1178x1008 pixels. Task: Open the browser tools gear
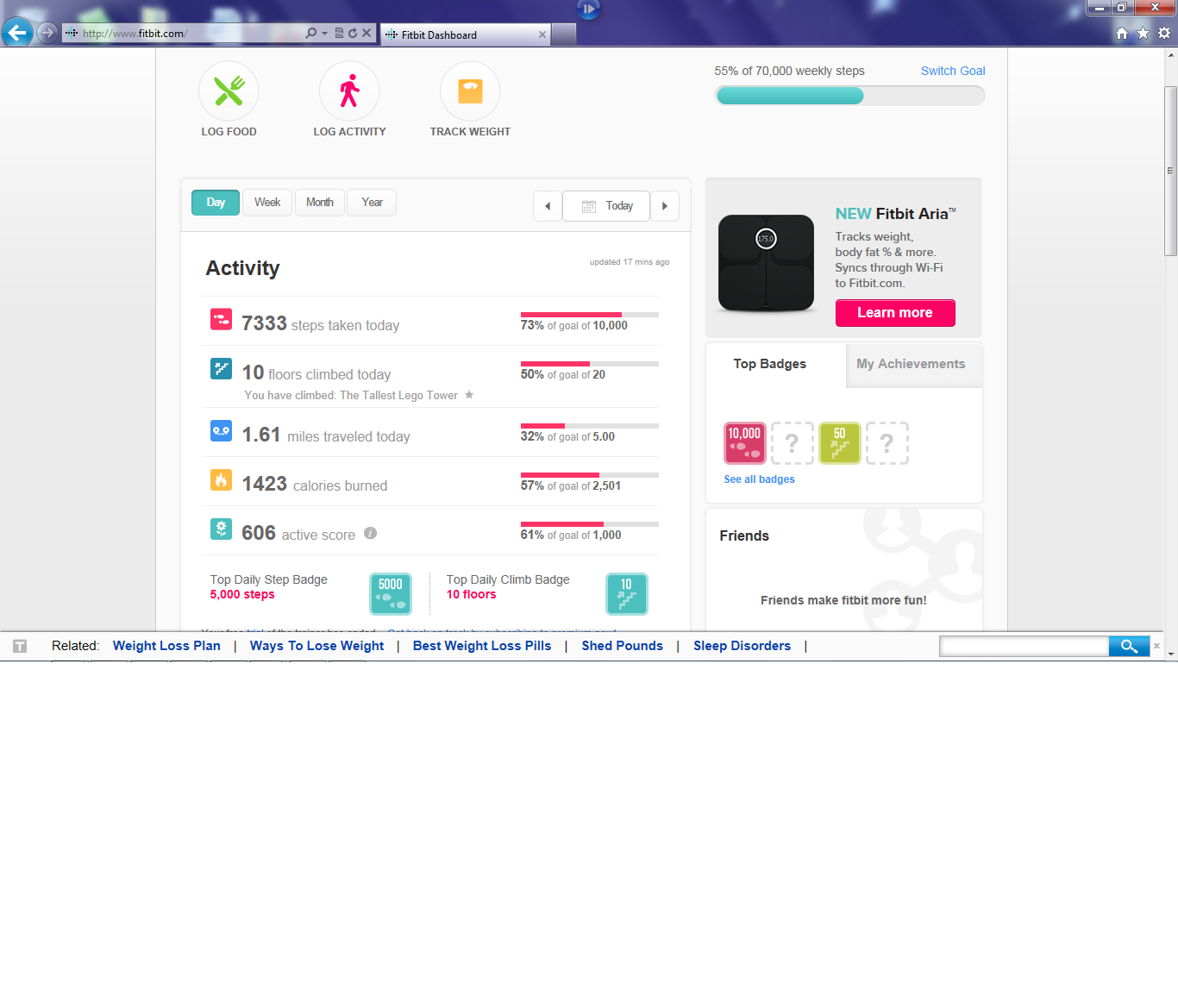(1164, 33)
